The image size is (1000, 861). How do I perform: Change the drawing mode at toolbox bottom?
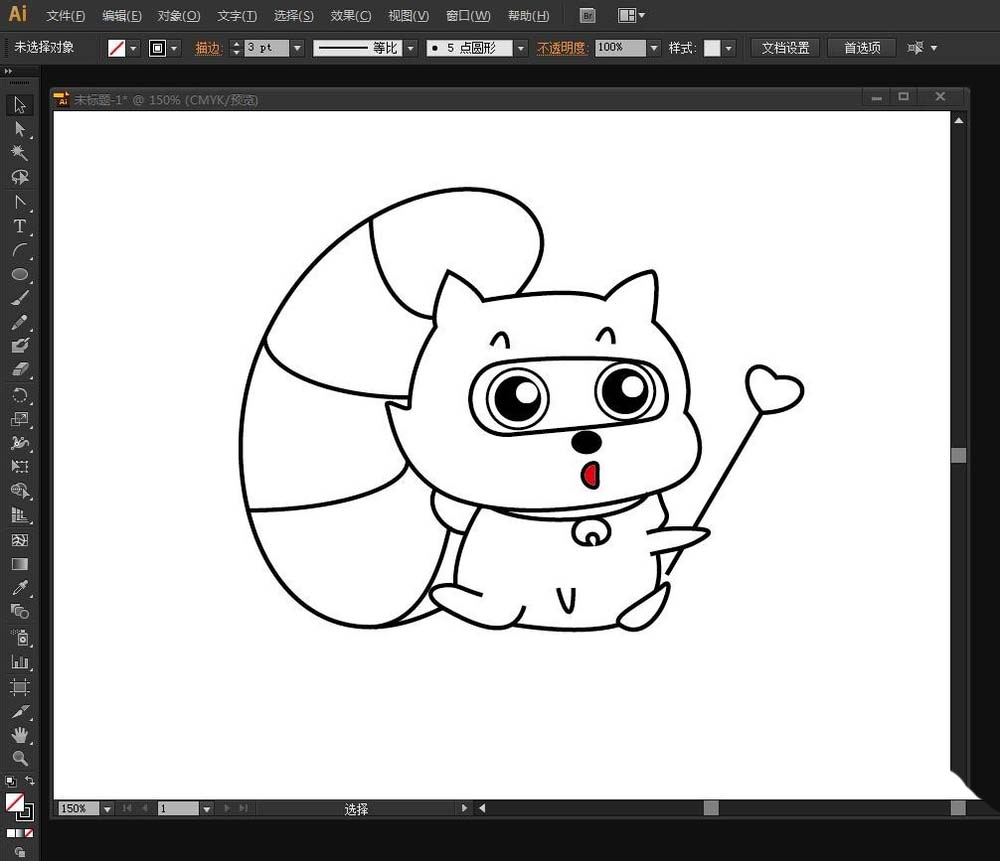tap(20, 852)
